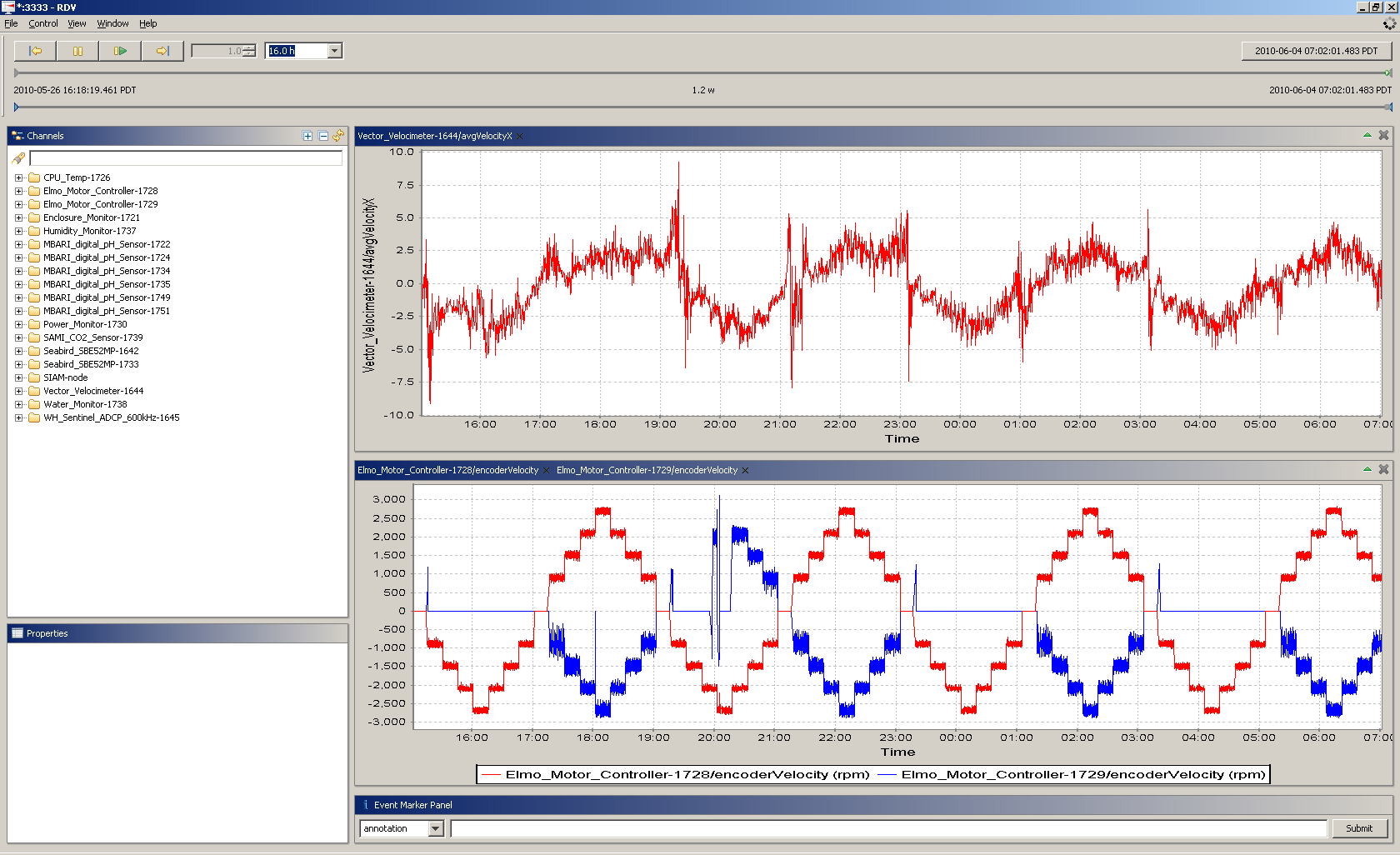The height and width of the screenshot is (855, 1400).
Task: Select MBARI_digital_pH_Sensor-1749 in the channel tree
Action: pyautogui.click(x=107, y=297)
